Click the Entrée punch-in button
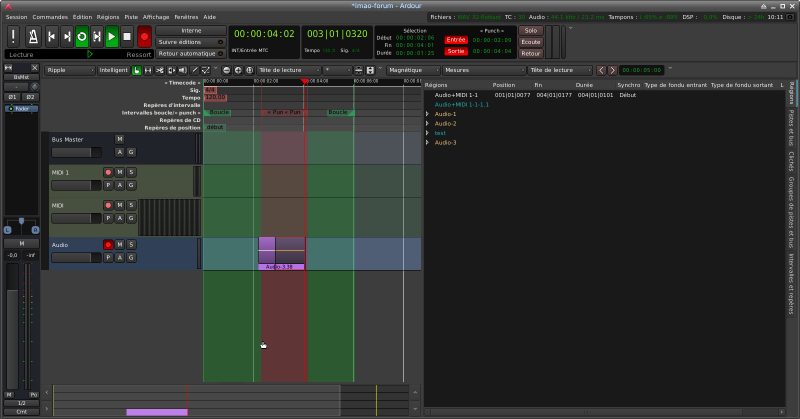 (x=456, y=38)
